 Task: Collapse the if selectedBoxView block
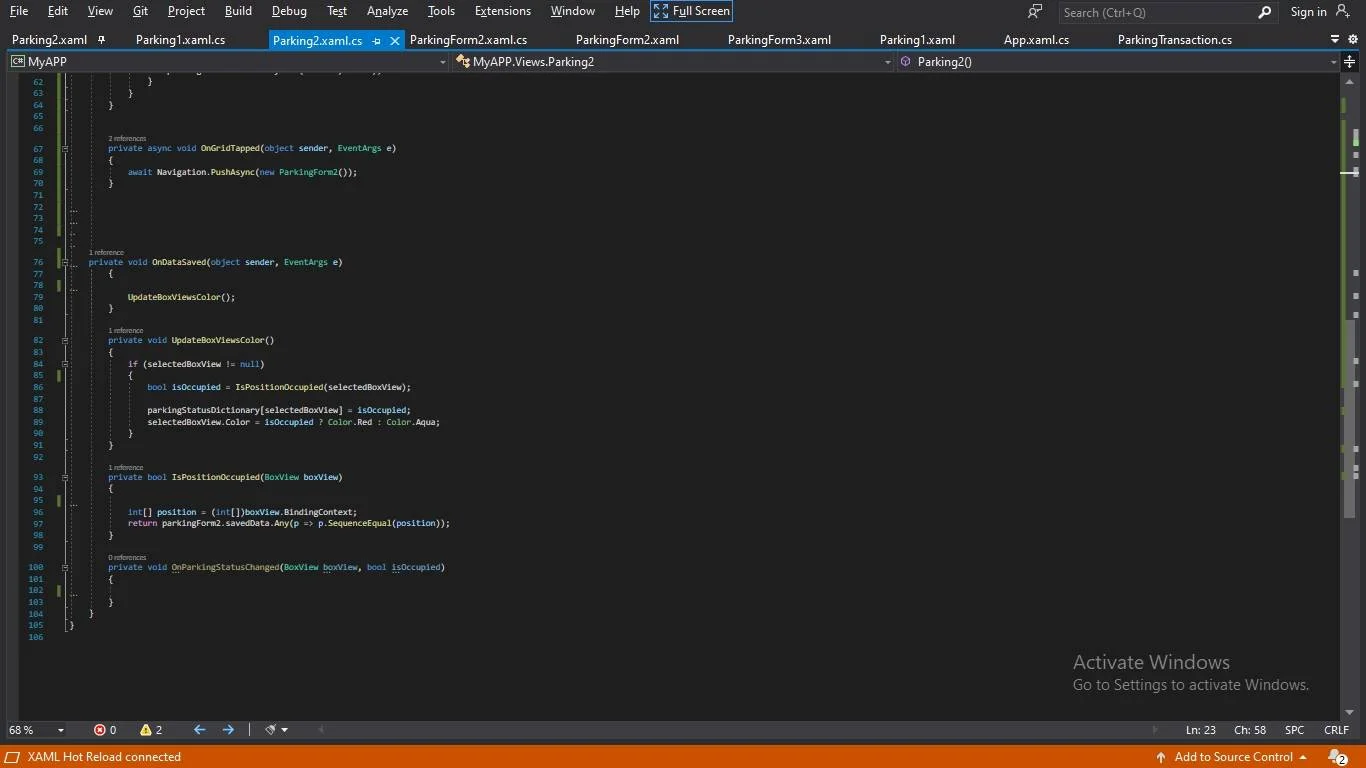65,364
